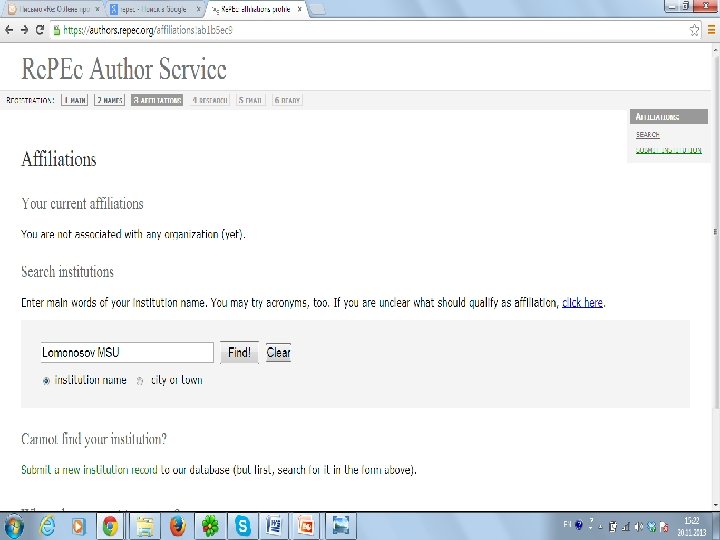This screenshot has width=720, height=540.
Task: Close the RePEc affiliations tab
Action: [299, 9]
